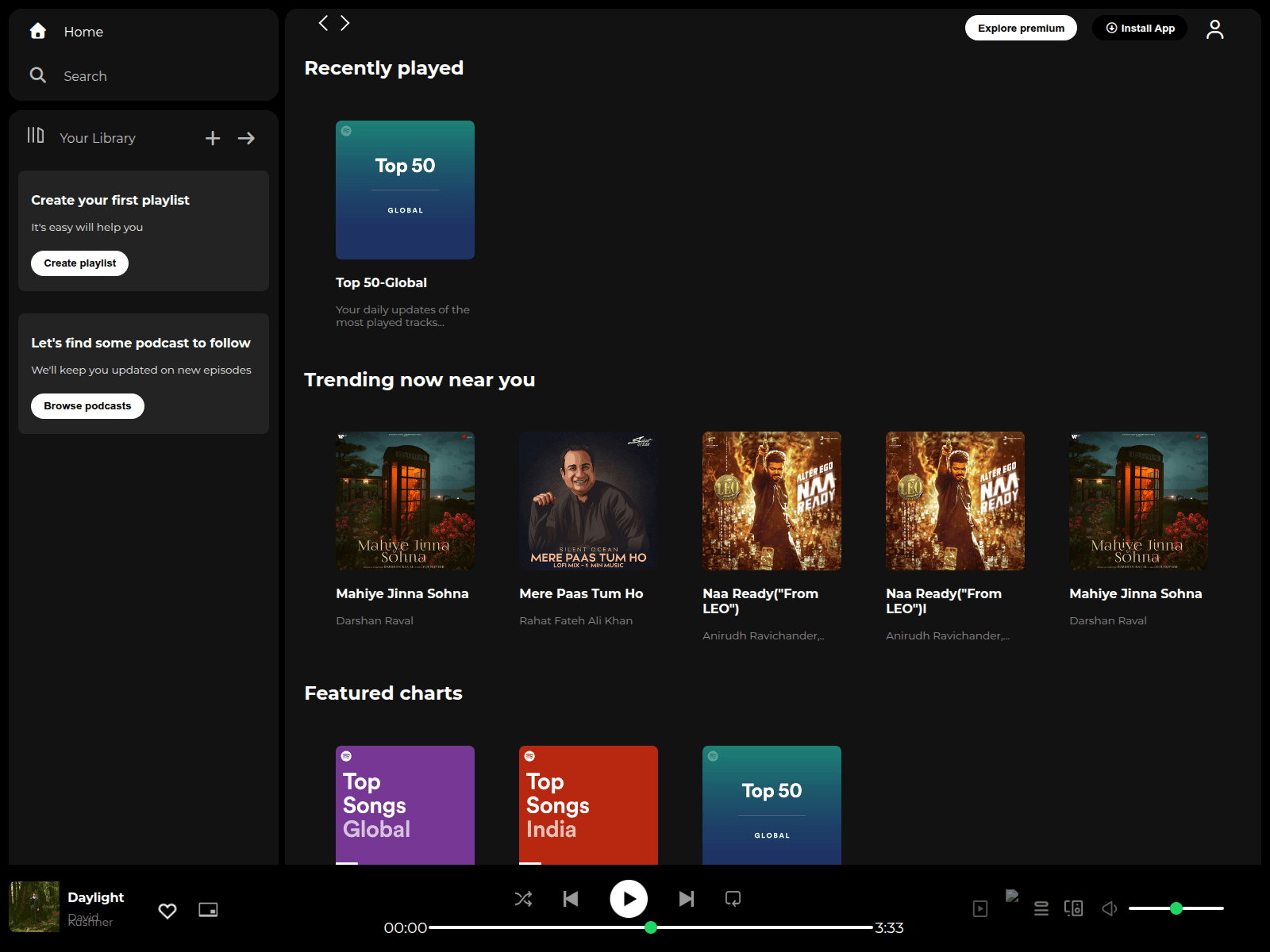This screenshot has width=1270, height=952.
Task: Click the Daylight now playing album art
Action: (x=34, y=907)
